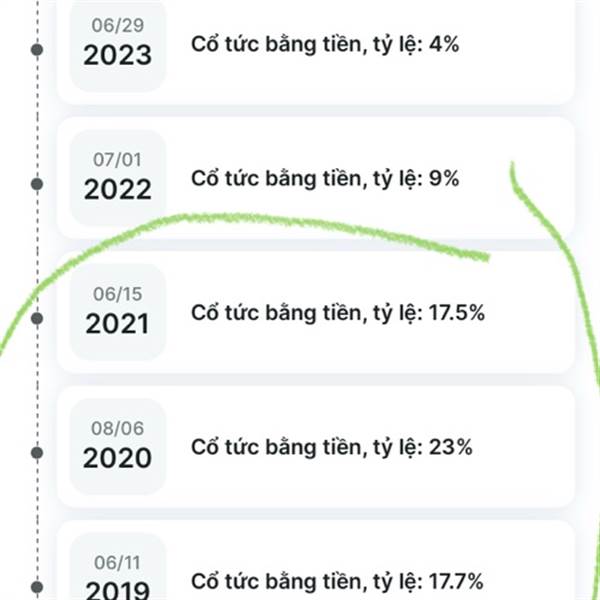Select the 17.5% cash dividend text
The image size is (600, 600).
[338, 313]
